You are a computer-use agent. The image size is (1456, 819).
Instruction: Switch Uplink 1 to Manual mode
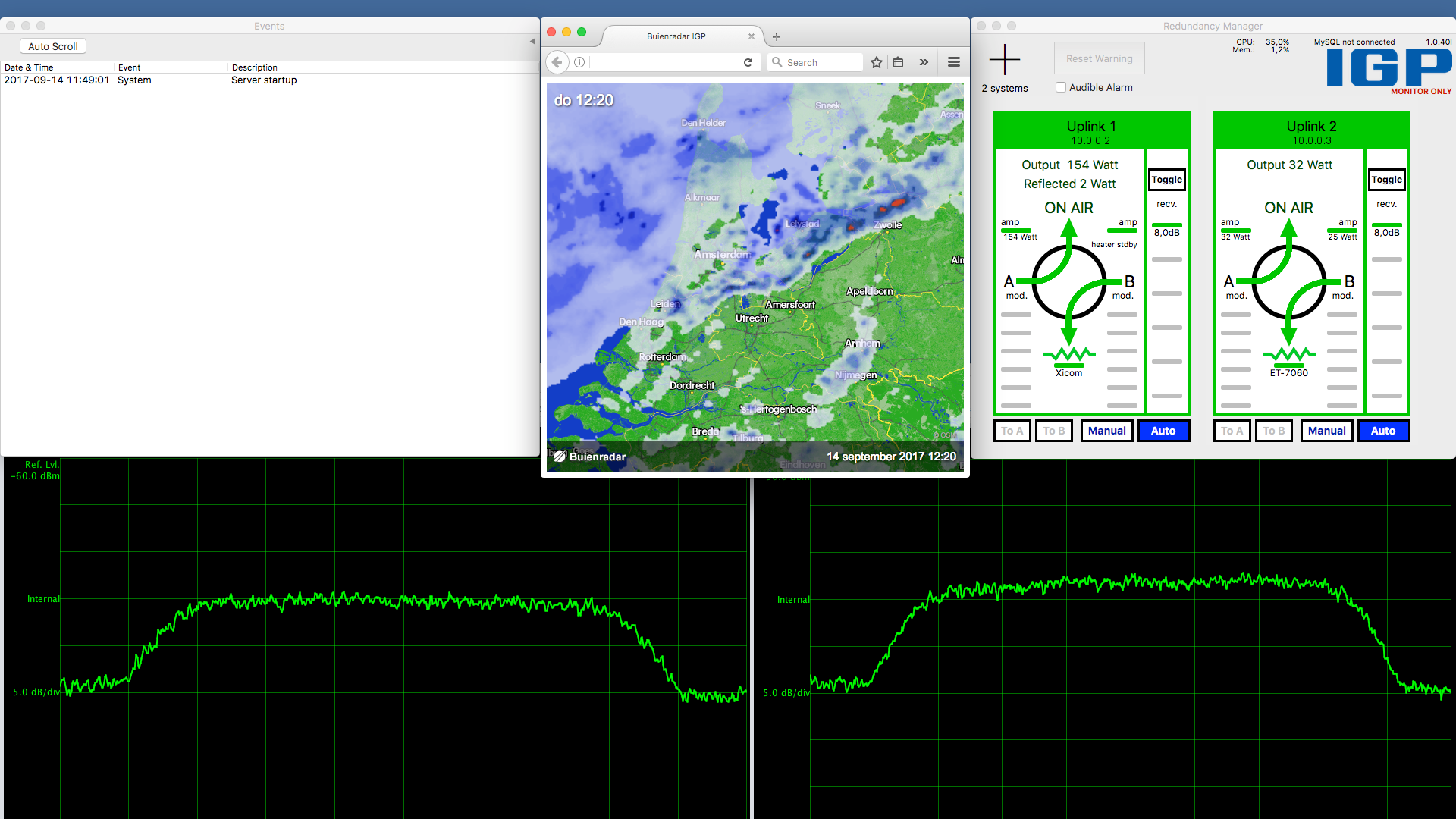pyautogui.click(x=1106, y=431)
